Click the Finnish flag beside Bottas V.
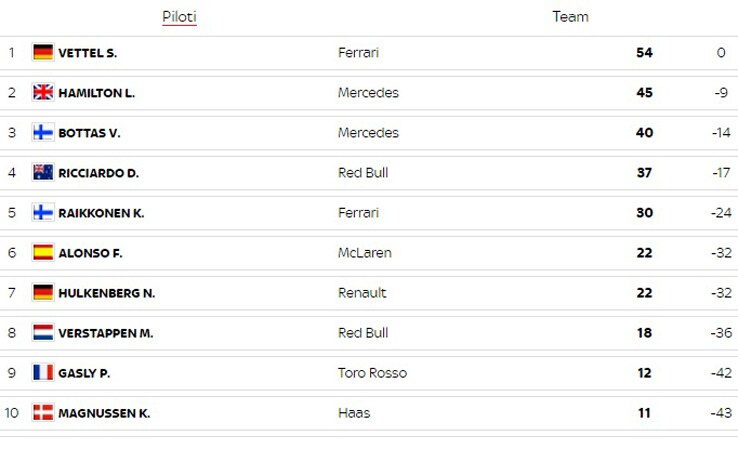 coord(43,132)
